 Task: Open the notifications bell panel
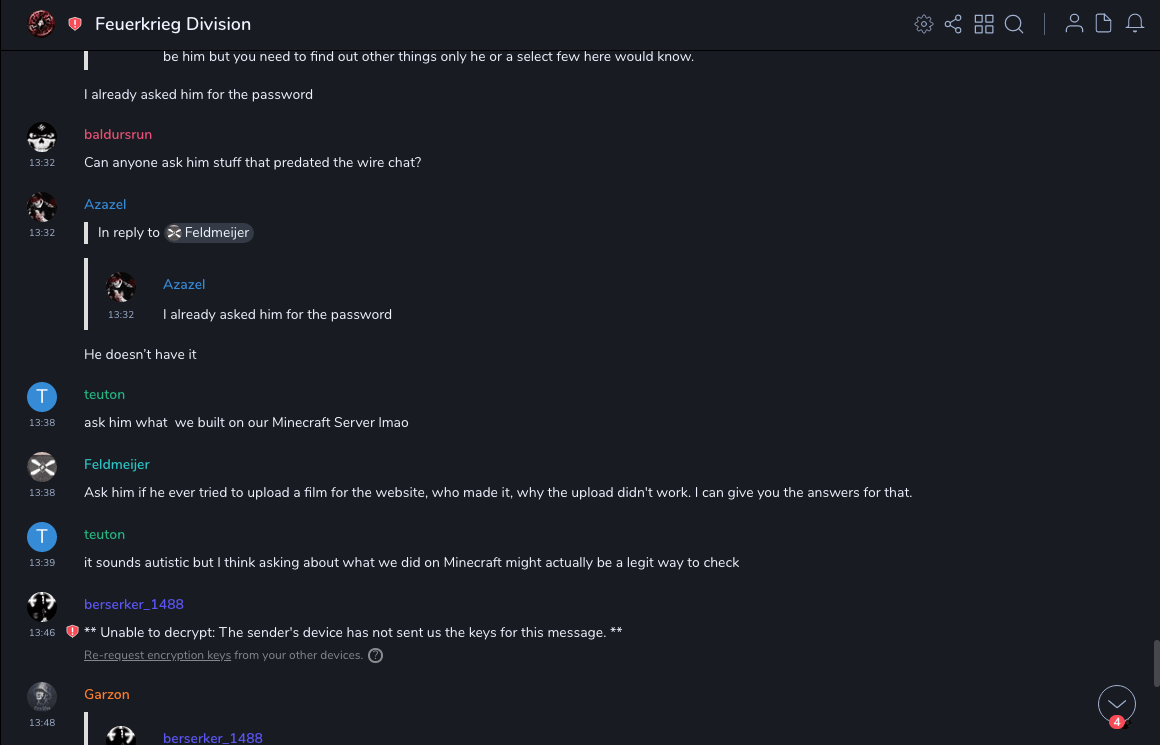[x=1135, y=24]
